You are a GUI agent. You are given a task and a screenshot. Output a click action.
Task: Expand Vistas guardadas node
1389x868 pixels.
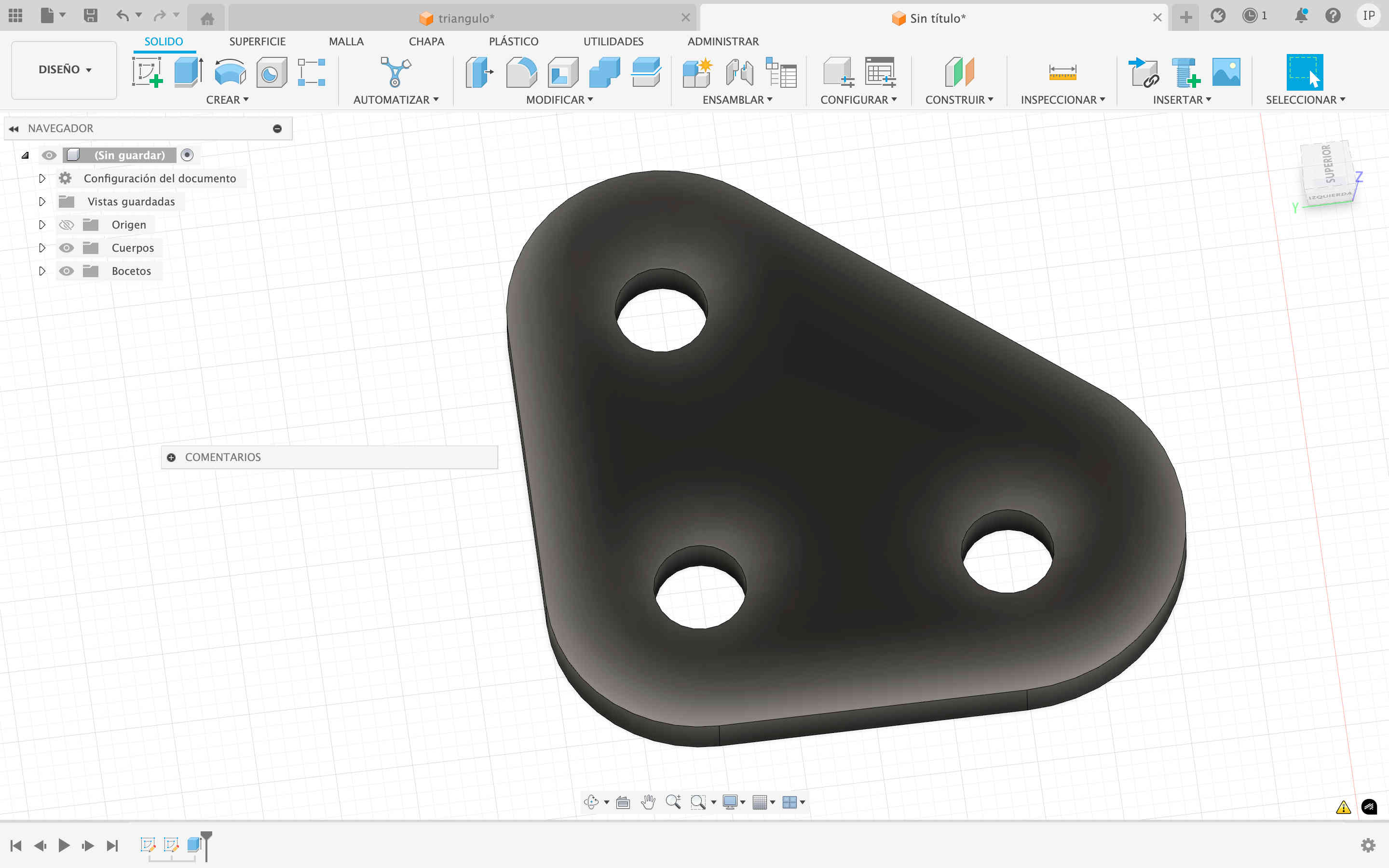click(42, 202)
